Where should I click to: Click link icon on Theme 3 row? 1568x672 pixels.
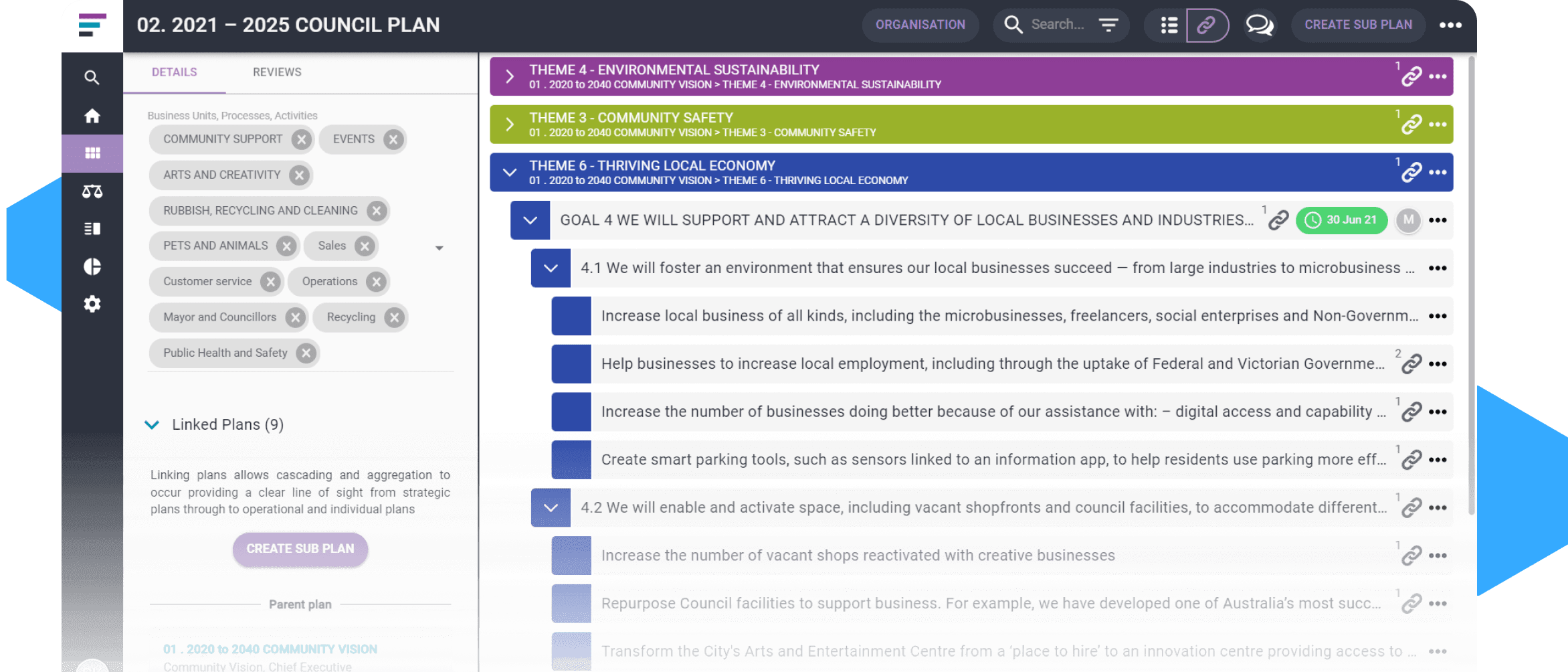pyautogui.click(x=1411, y=124)
